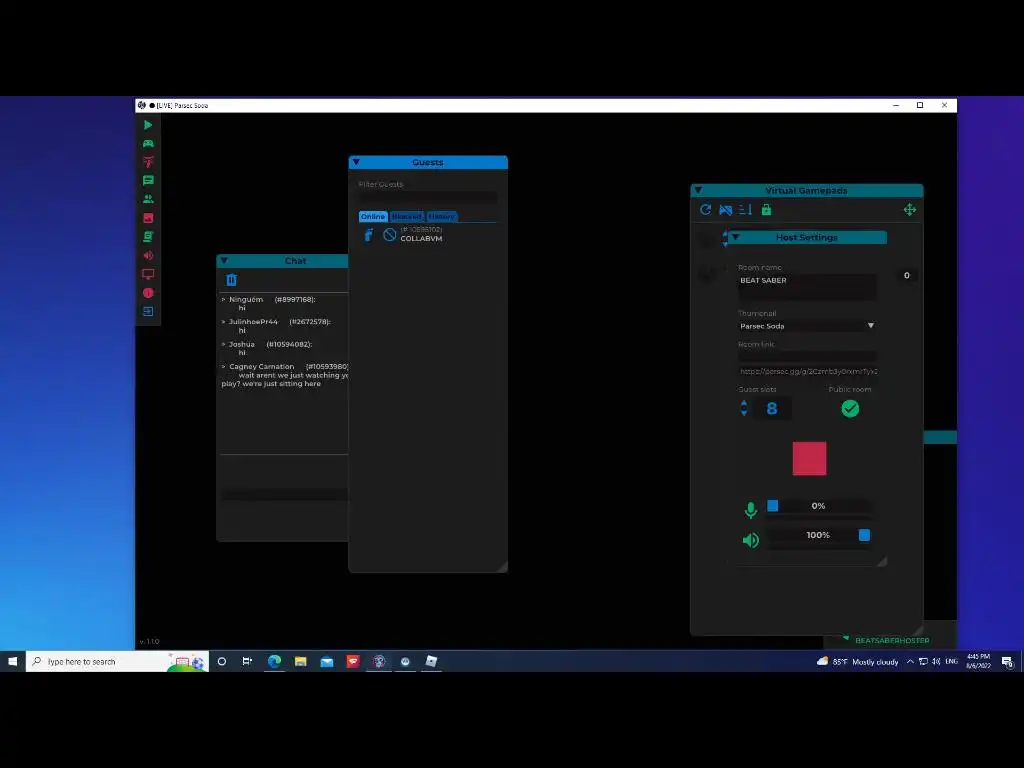Clear chat with the trash bin icon

(231, 280)
